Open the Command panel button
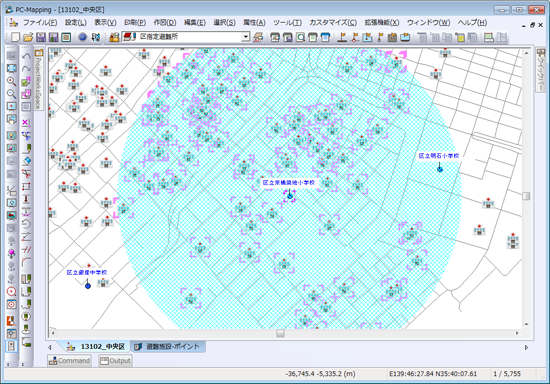The height and width of the screenshot is (384, 550). tap(69, 361)
